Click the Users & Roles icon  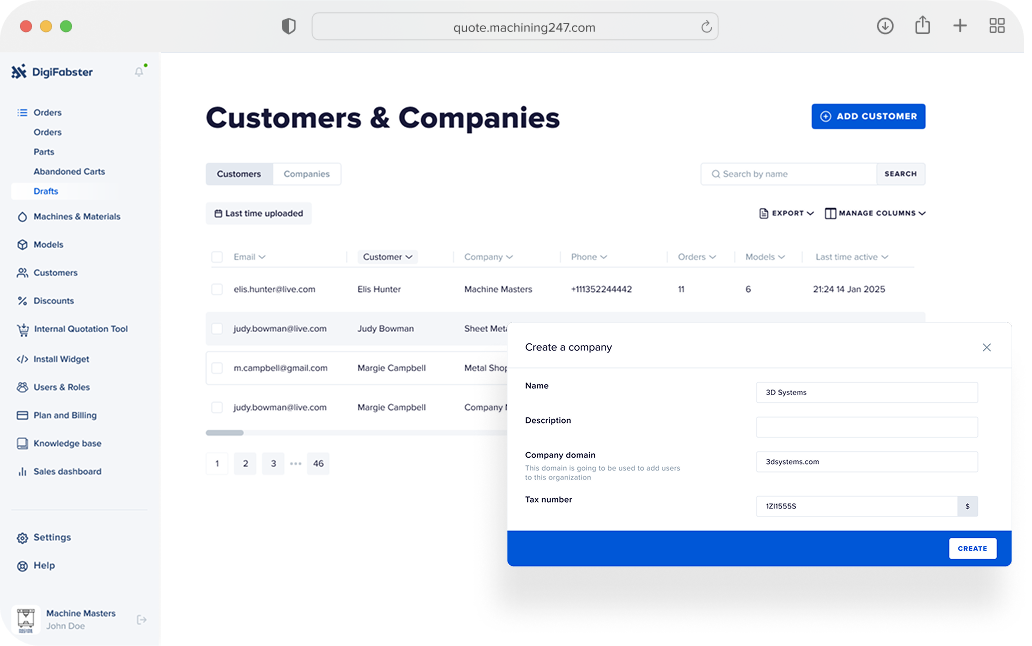point(22,387)
